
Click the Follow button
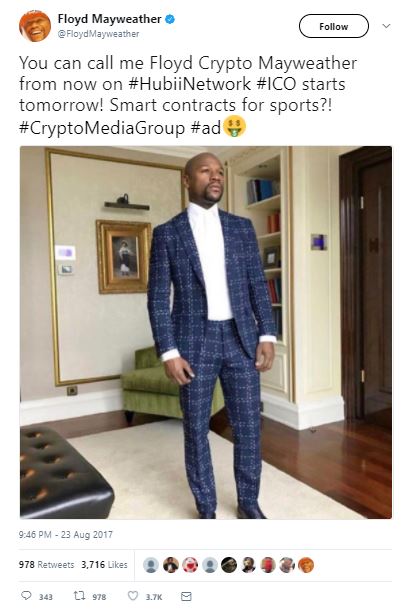click(333, 26)
